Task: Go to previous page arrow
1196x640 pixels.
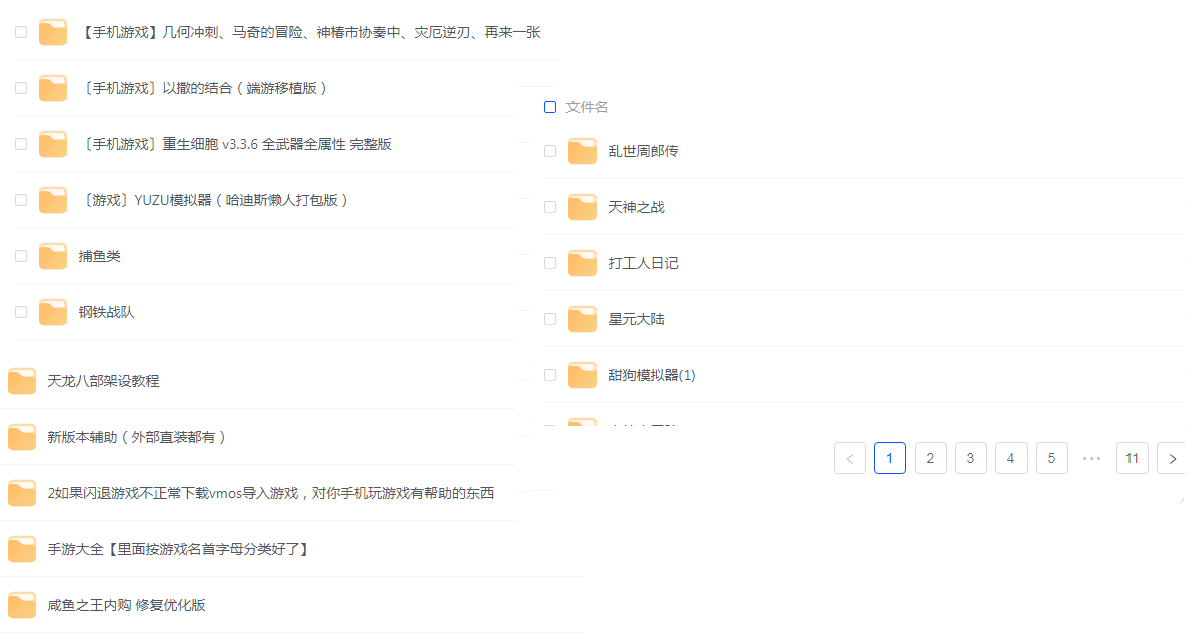Action: click(x=850, y=458)
